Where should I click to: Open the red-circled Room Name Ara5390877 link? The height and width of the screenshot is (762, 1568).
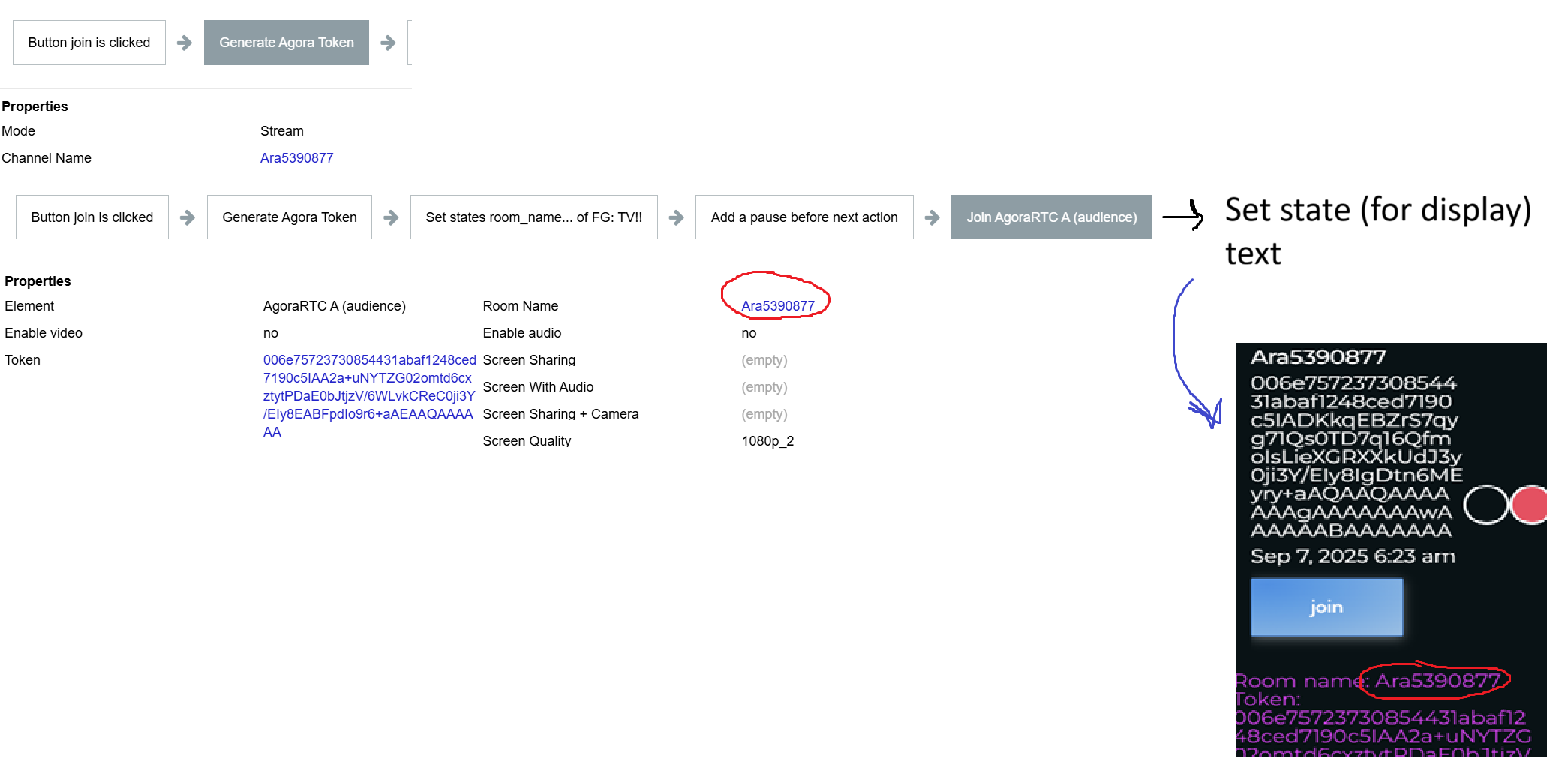tap(777, 306)
